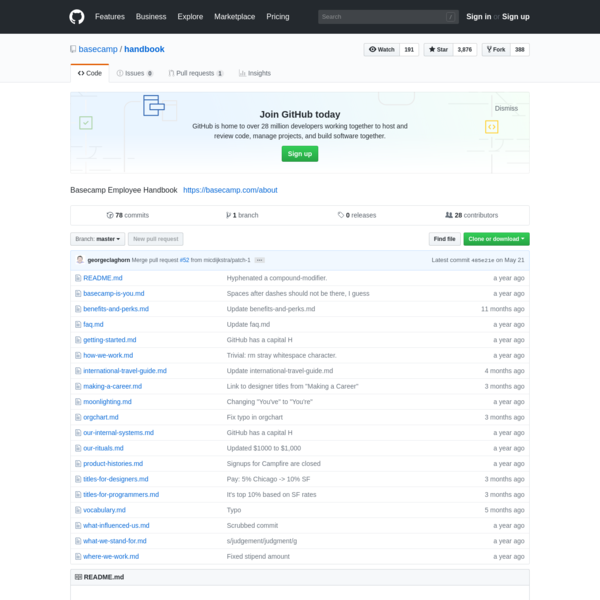
Task: Open international-travel-guide.md file
Action: (125, 371)
